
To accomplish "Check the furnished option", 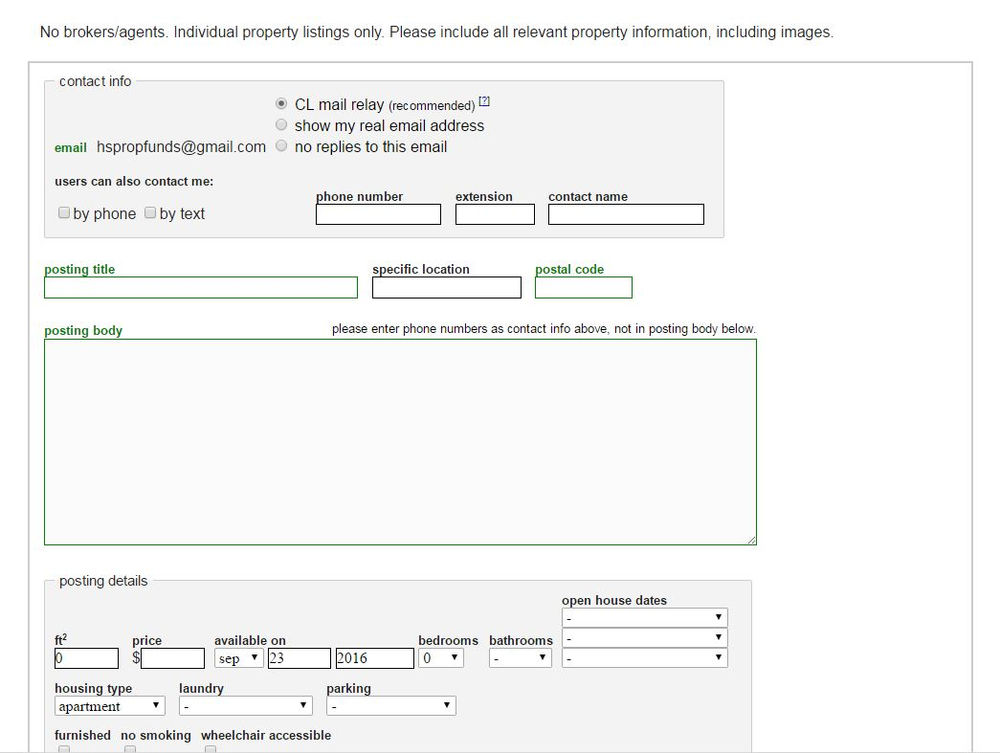I will pos(64,748).
